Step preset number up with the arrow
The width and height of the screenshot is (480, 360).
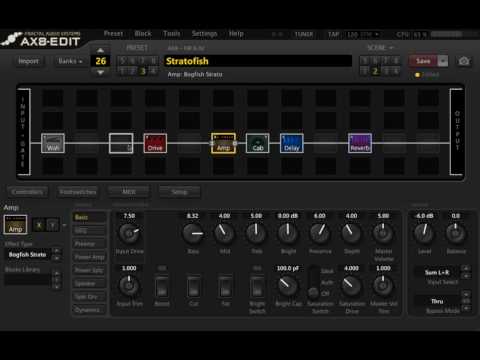(100, 51)
